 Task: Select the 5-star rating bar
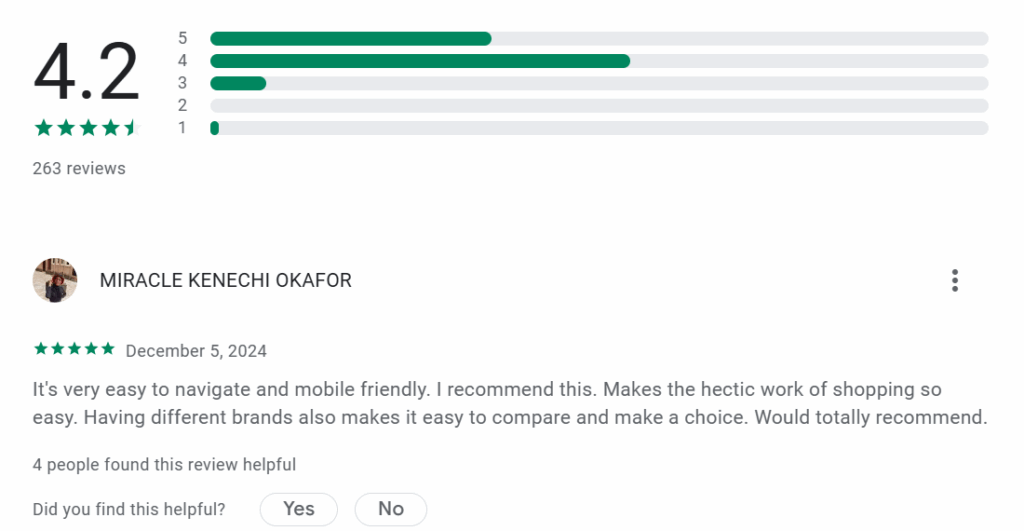[x=598, y=39]
